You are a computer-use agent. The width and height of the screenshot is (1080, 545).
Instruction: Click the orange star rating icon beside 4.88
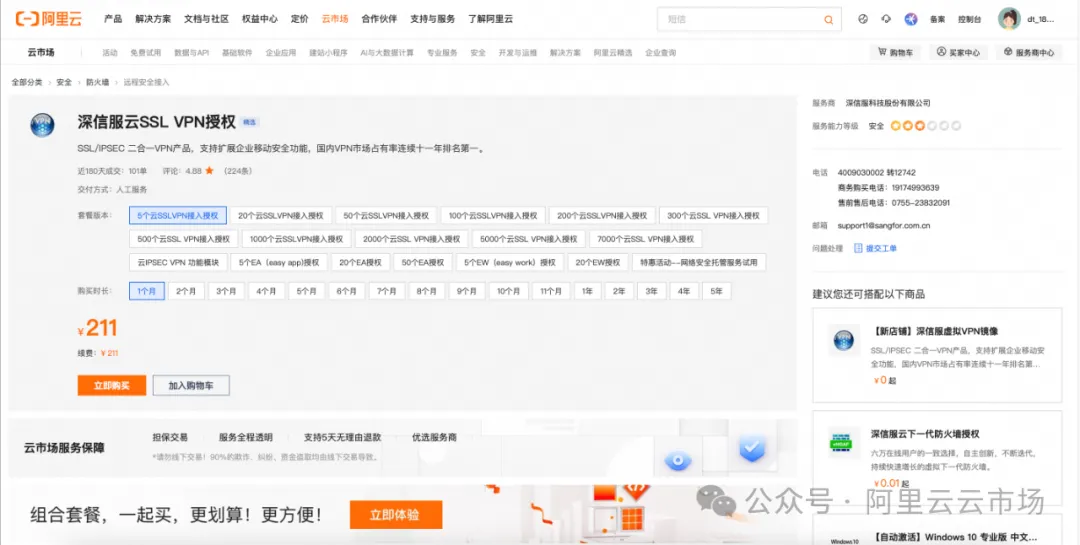coord(209,171)
